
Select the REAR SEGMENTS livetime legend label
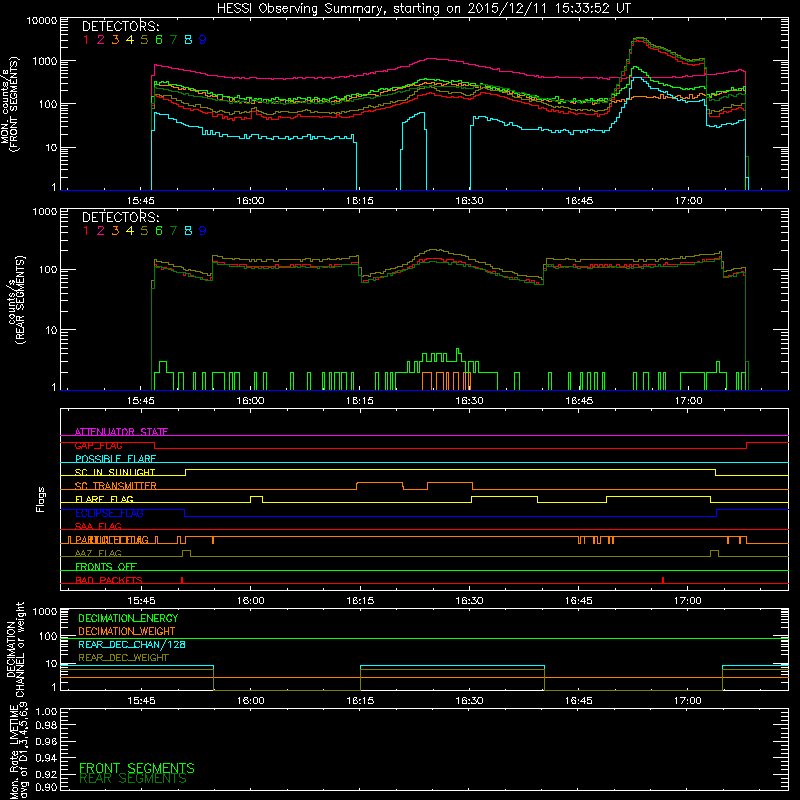click(133, 779)
